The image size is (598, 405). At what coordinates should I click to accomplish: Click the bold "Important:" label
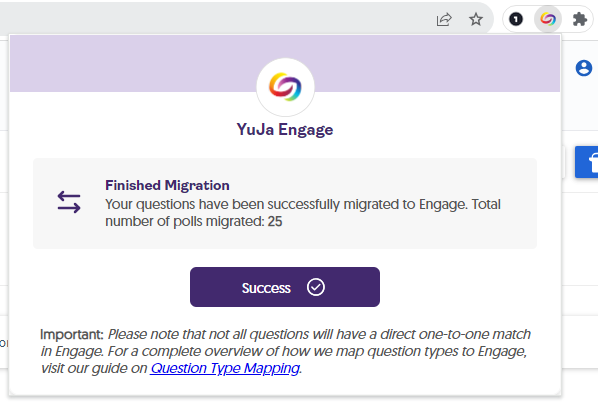point(72,334)
